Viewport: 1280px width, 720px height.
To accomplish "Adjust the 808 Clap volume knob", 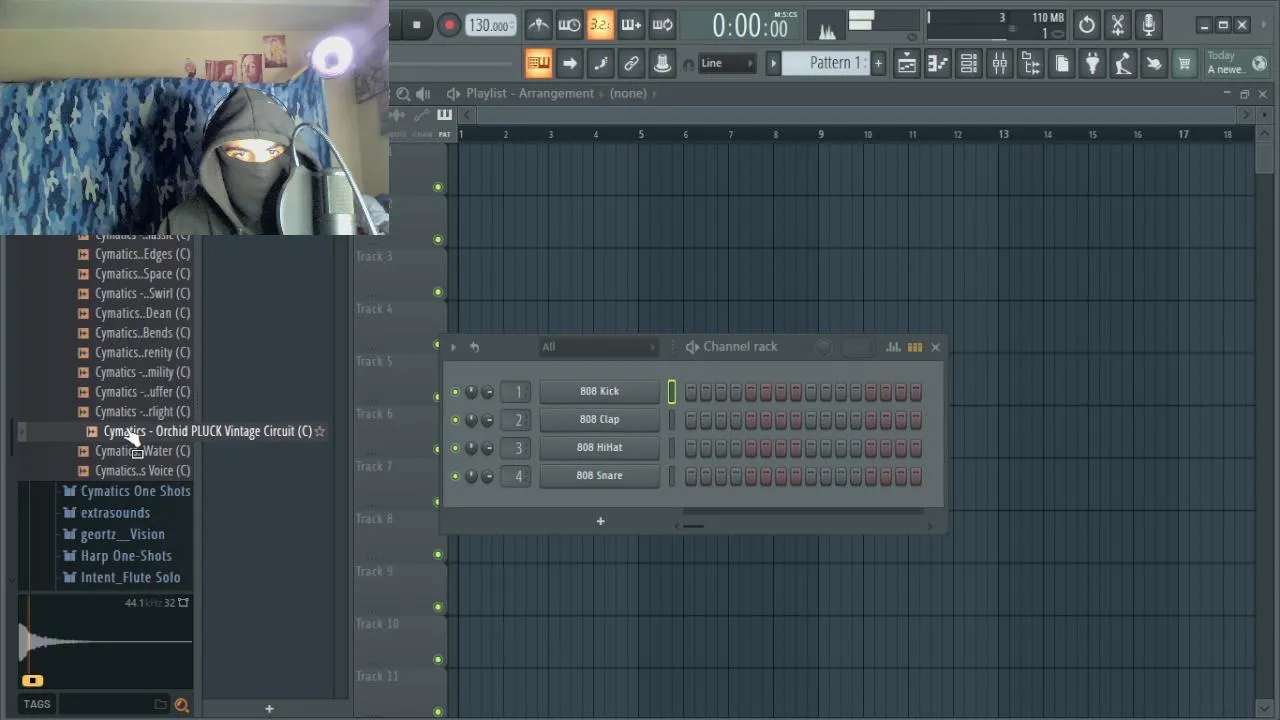I will pyautogui.click(x=487, y=420).
